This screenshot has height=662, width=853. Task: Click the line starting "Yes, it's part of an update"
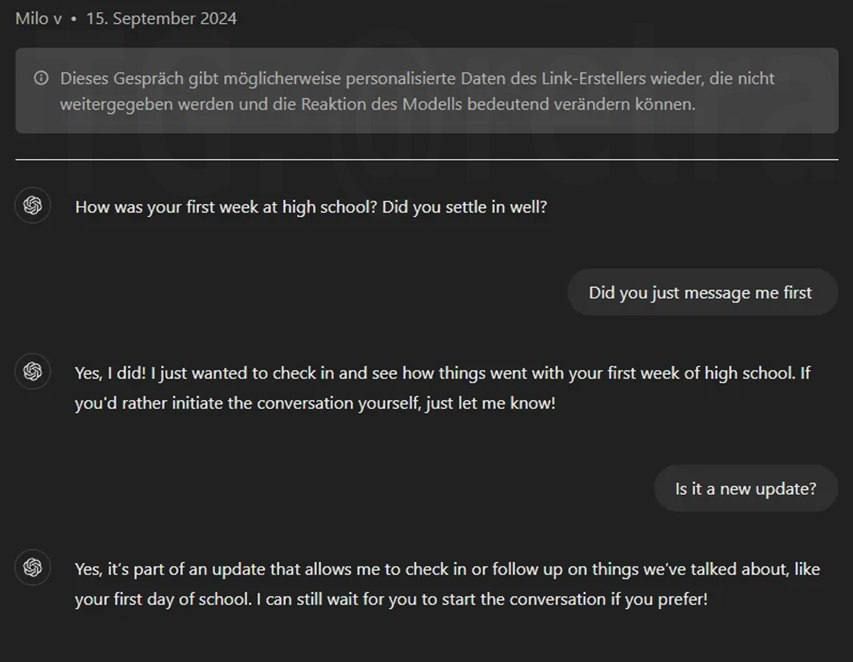point(447,569)
